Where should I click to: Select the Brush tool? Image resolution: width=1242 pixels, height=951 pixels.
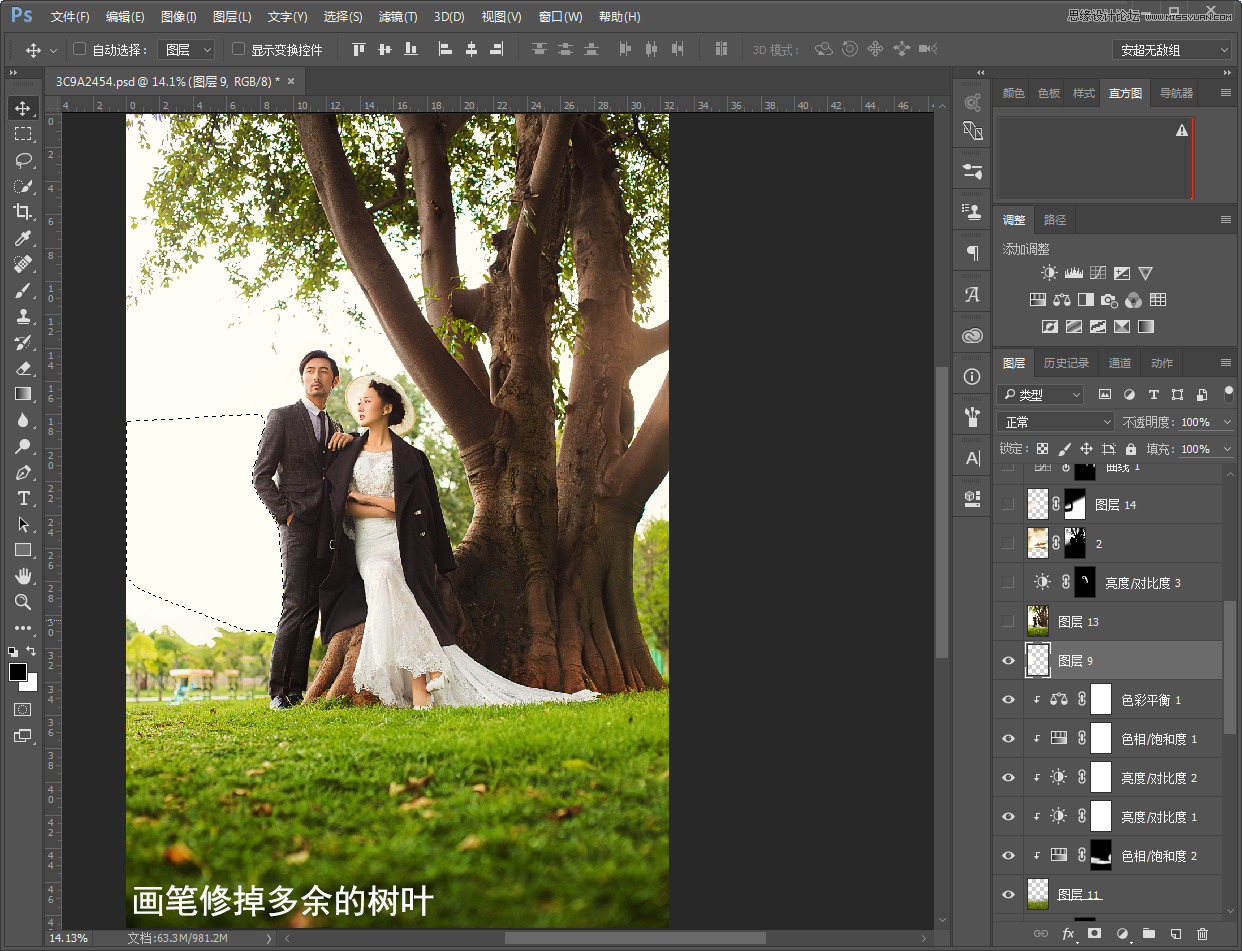point(22,290)
